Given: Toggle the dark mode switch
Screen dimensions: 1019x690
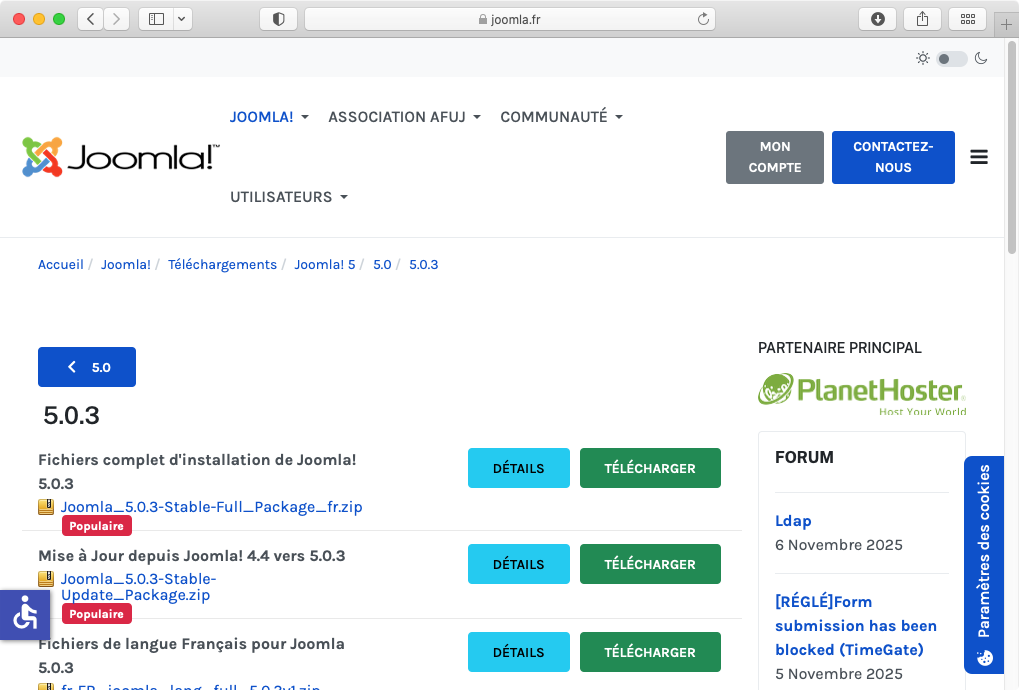Looking at the screenshot, I should point(951,59).
